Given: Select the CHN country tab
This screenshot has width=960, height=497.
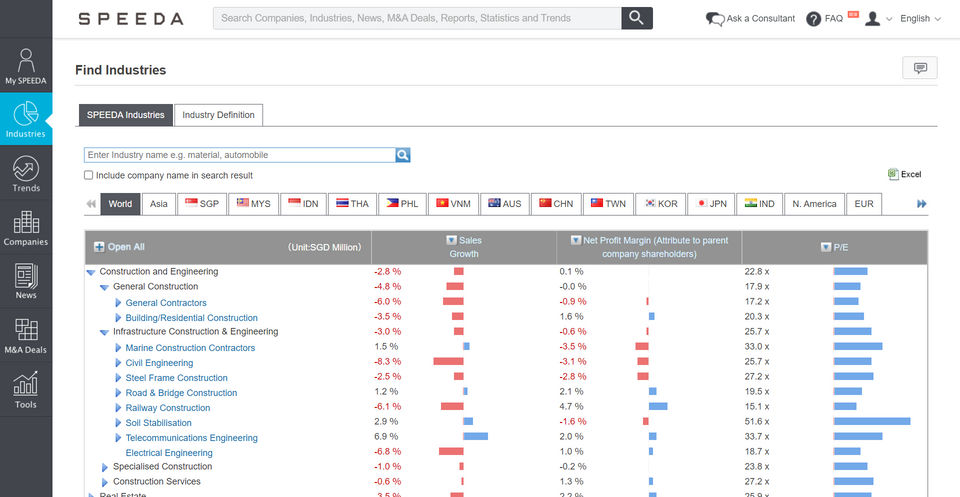Looking at the screenshot, I should [557, 204].
